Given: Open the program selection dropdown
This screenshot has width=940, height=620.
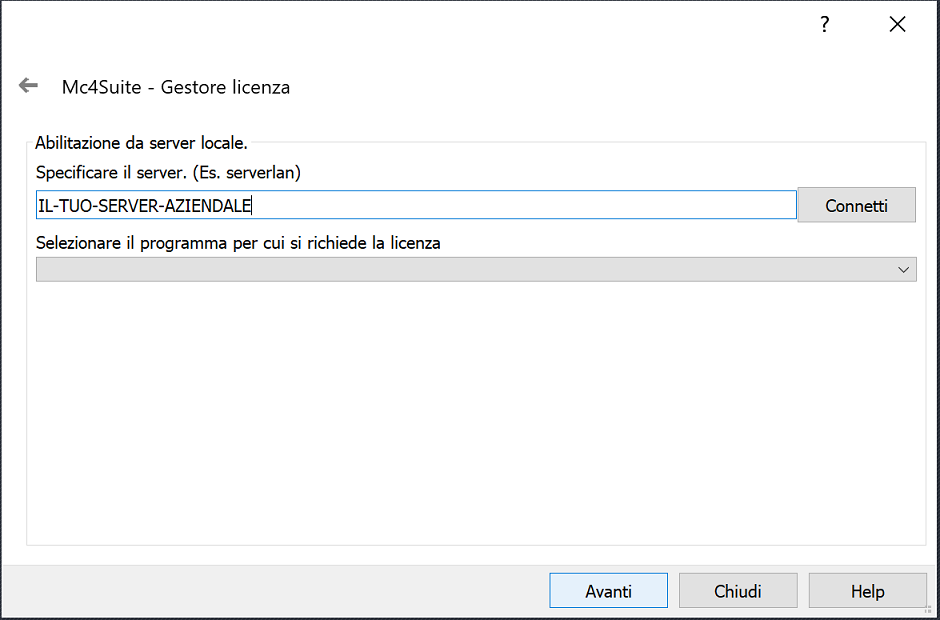Looking at the screenshot, I should 476,269.
